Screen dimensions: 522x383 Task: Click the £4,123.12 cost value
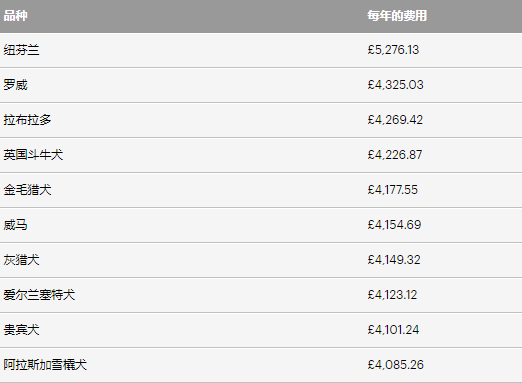[392, 295]
